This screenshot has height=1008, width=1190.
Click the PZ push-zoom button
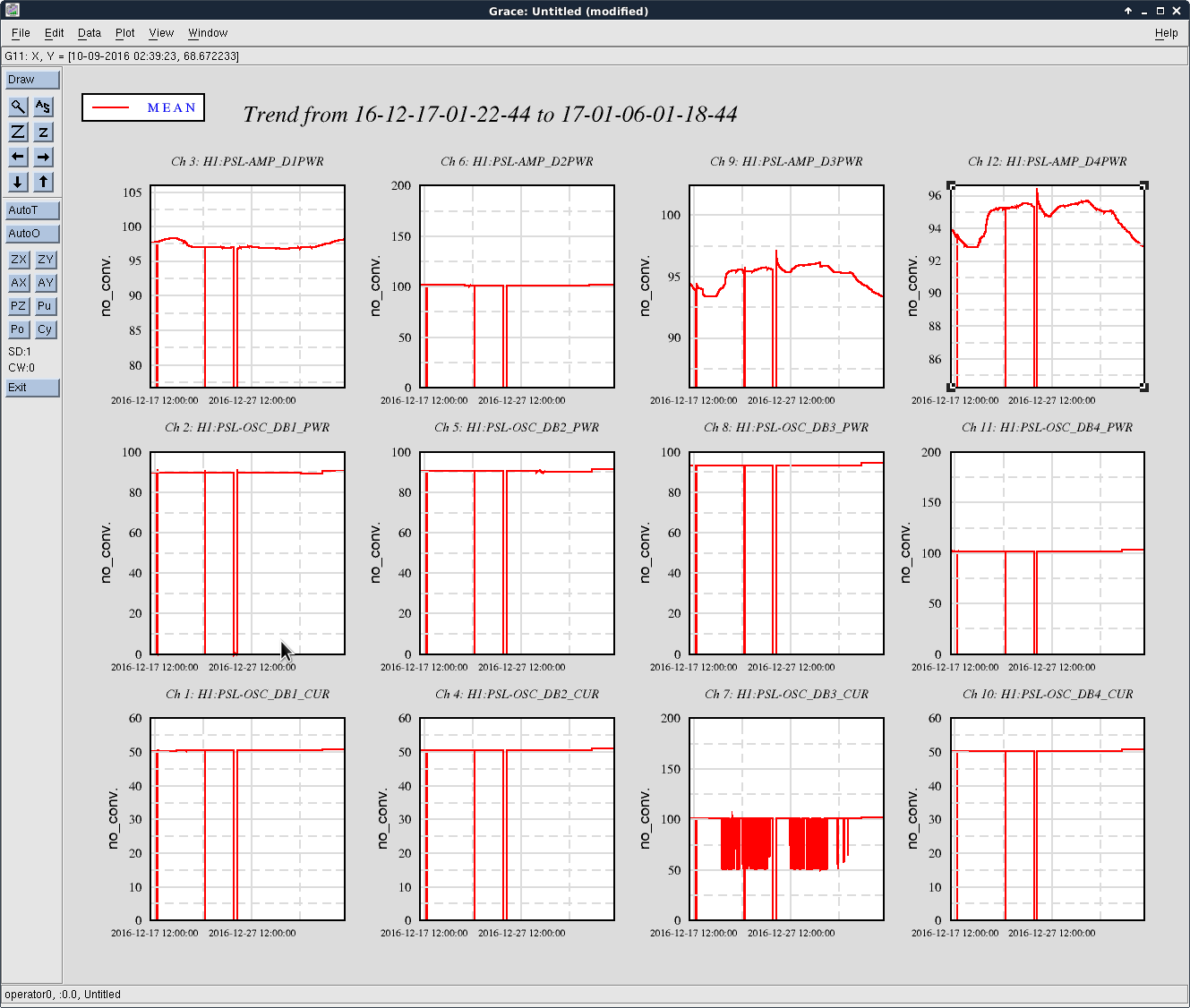[x=19, y=306]
